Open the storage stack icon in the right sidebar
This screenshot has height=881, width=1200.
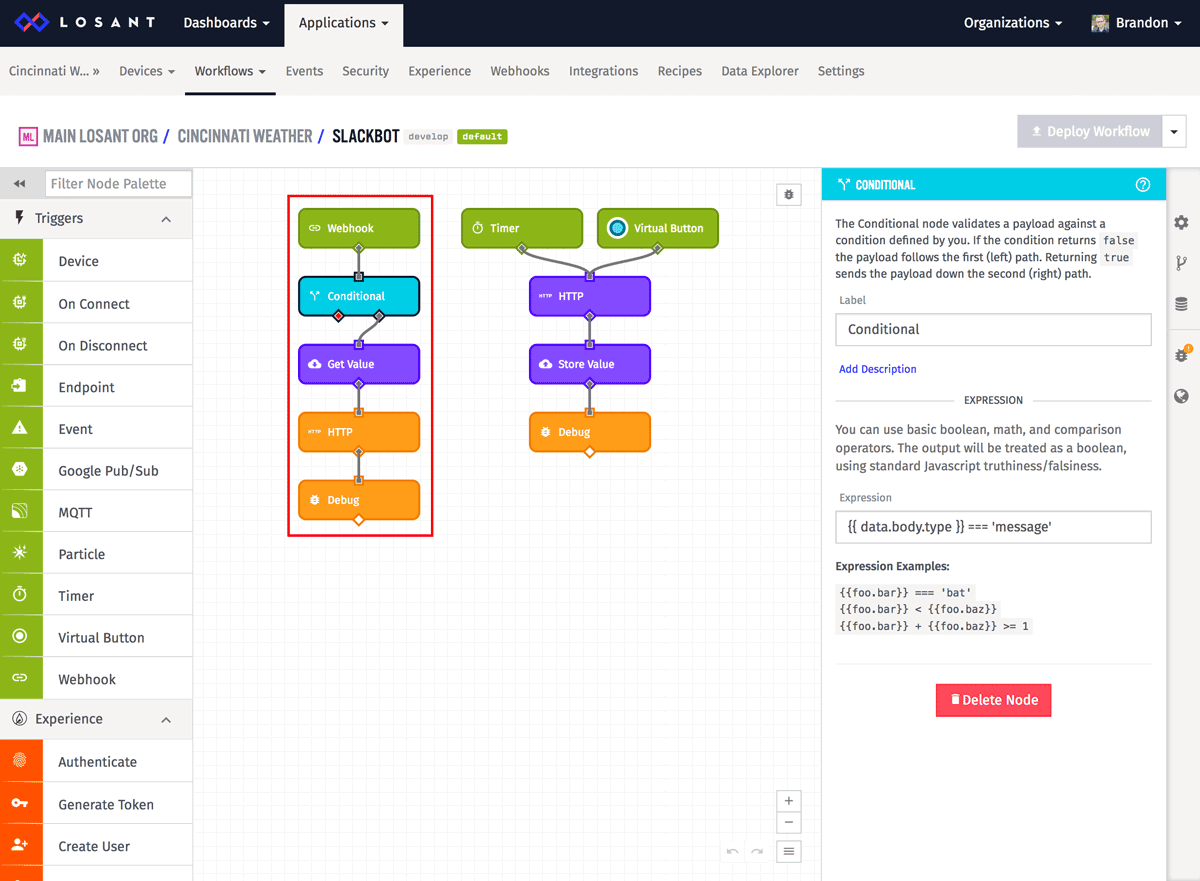[1181, 305]
